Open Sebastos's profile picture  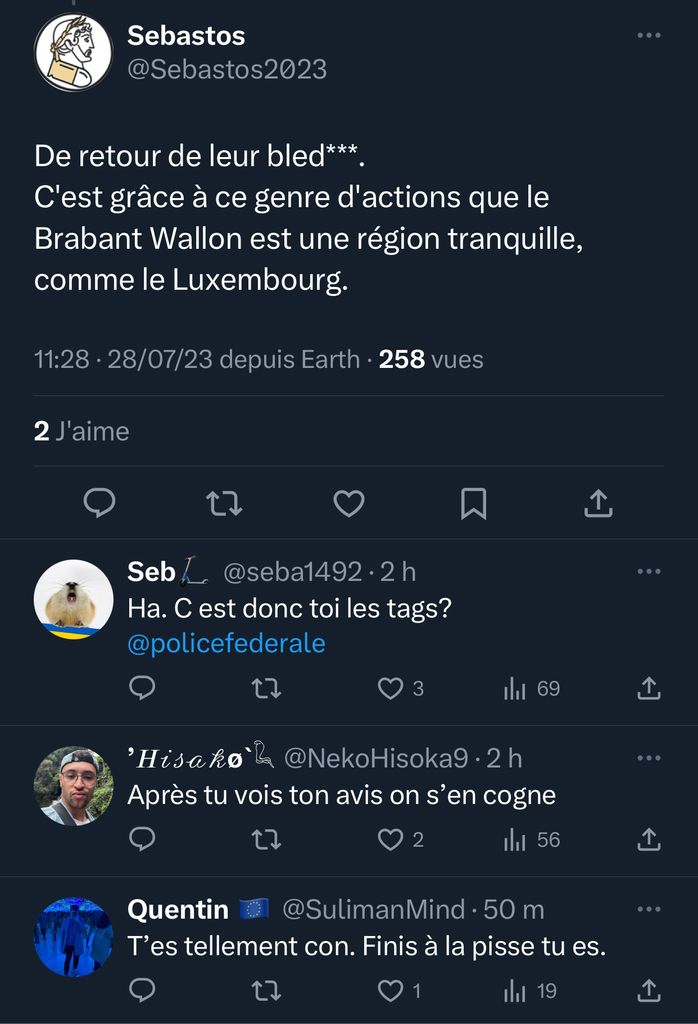[x=73, y=53]
